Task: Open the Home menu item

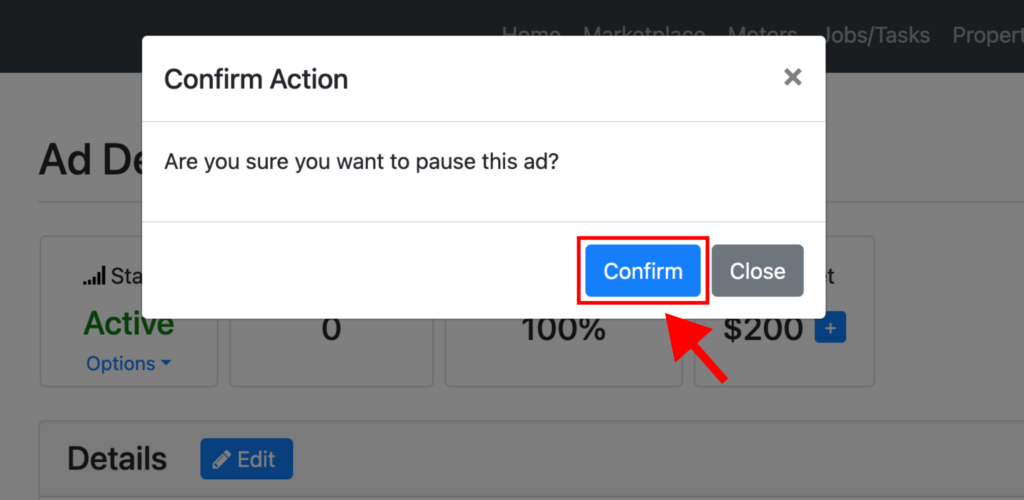Action: coord(531,35)
